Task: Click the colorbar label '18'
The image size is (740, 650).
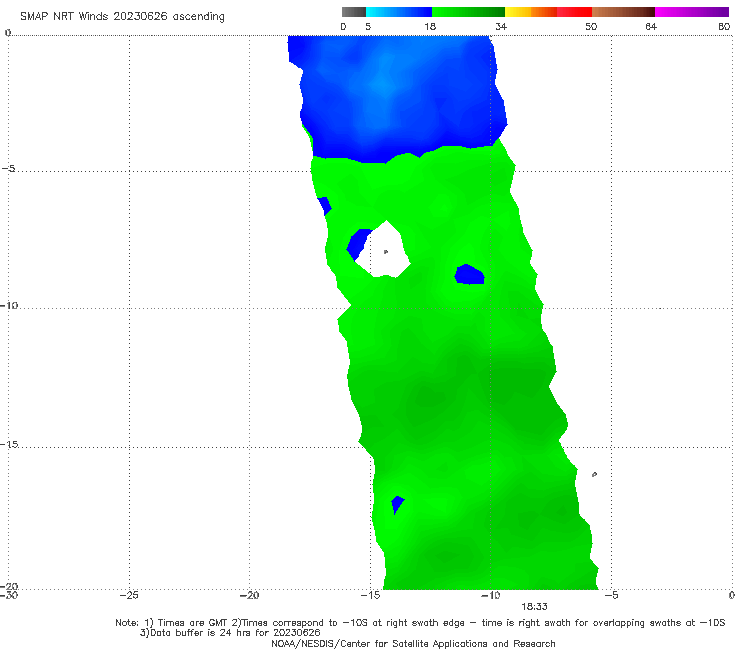Action: pyautogui.click(x=430, y=26)
